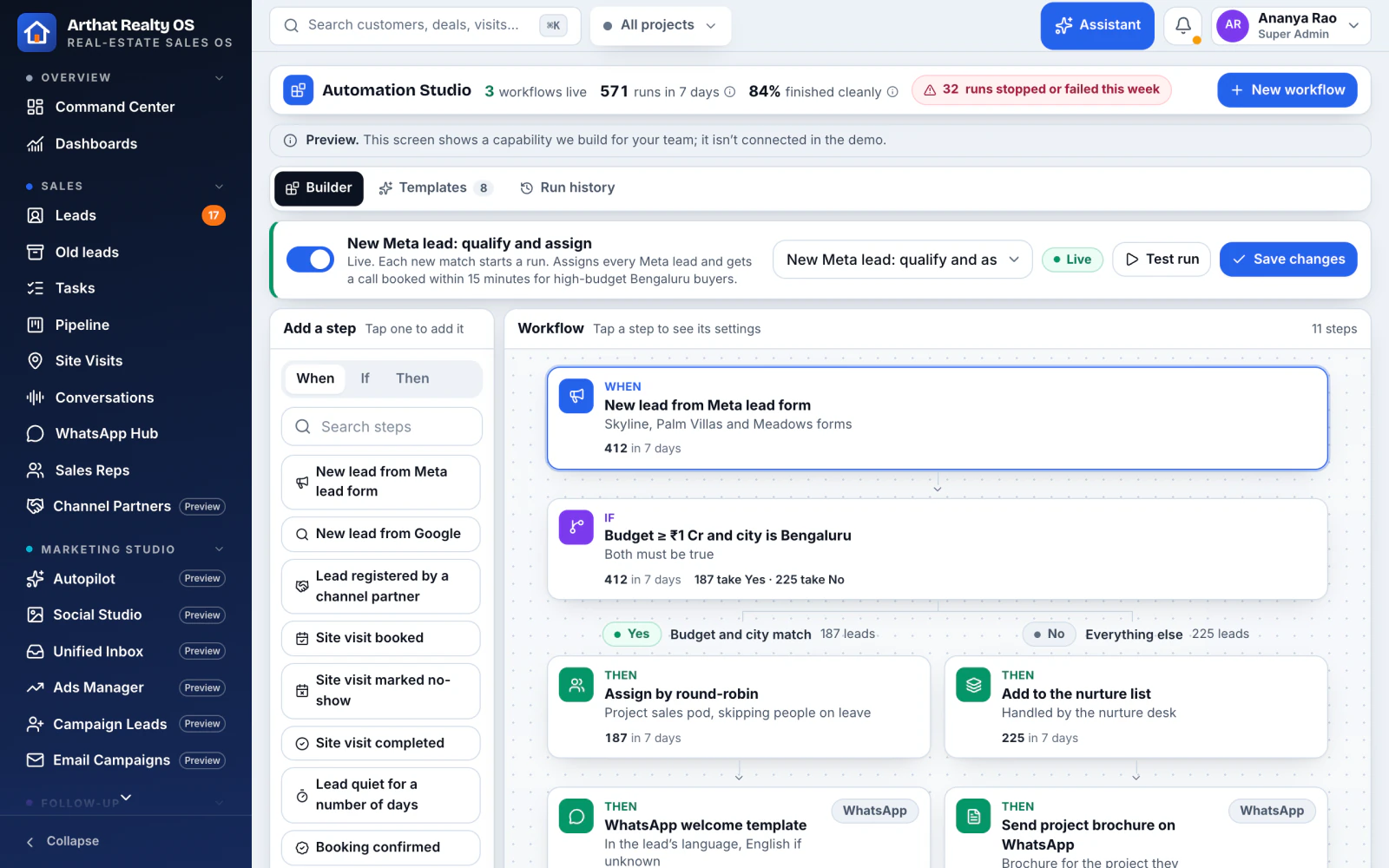Image resolution: width=1389 pixels, height=868 pixels.
Task: Click the layers icon on nurture list step
Action: point(973,684)
